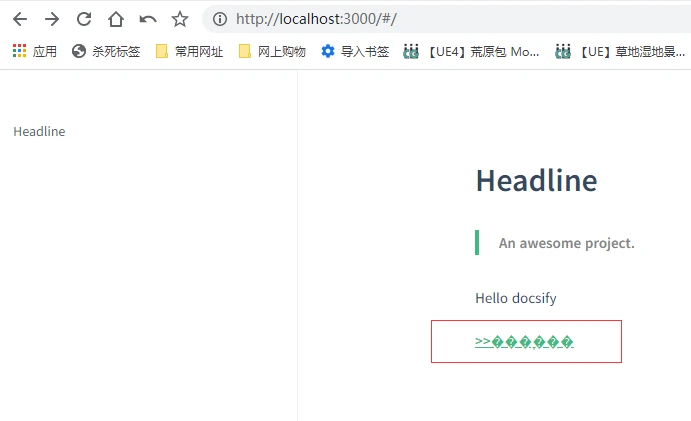Click the browser Back arrow
This screenshot has width=691, height=421.
click(20, 19)
